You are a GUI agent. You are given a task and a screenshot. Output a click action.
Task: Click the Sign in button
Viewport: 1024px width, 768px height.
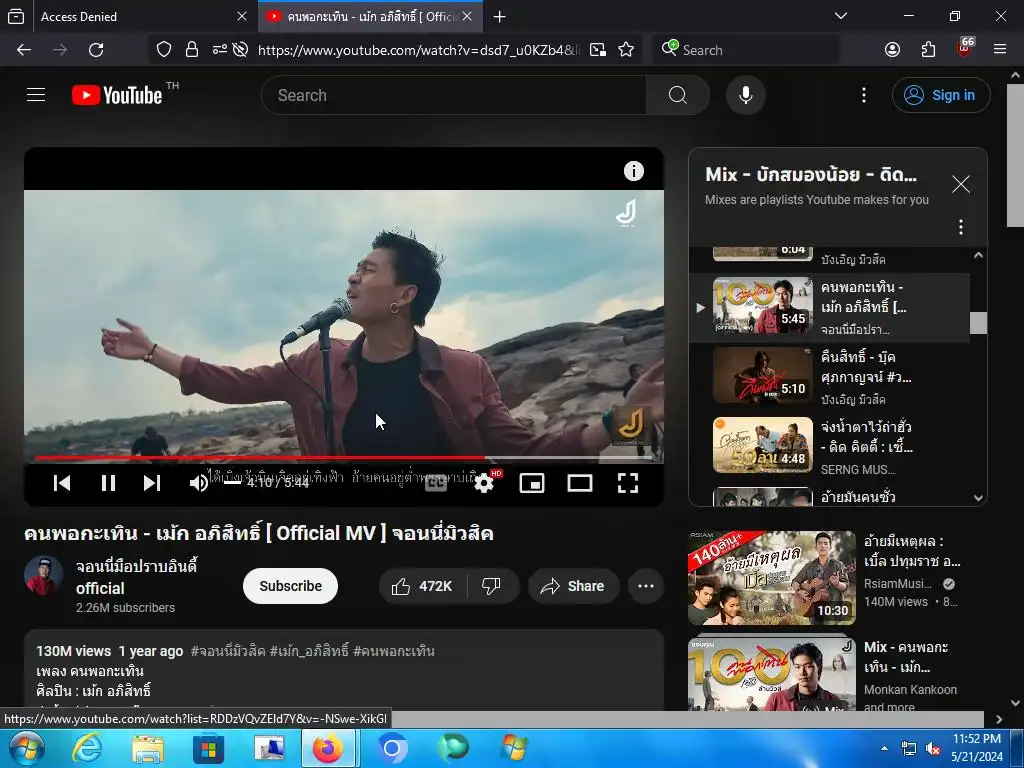pyautogui.click(x=941, y=95)
